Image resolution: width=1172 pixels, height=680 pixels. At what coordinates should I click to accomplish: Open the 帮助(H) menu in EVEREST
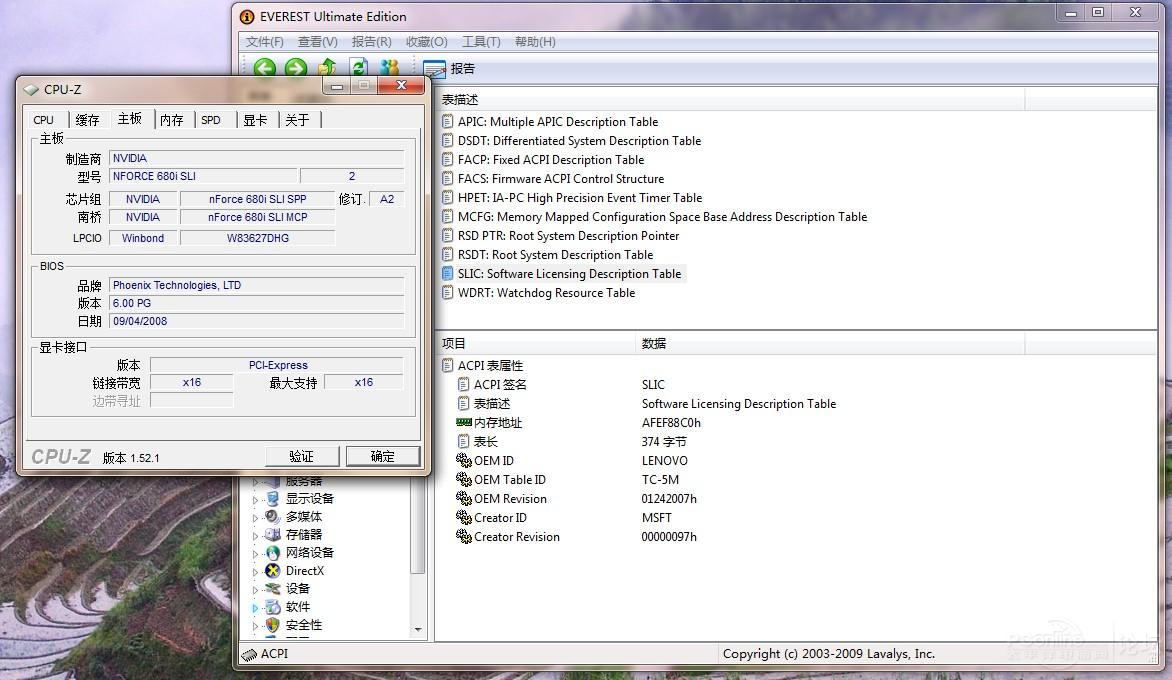coord(535,42)
